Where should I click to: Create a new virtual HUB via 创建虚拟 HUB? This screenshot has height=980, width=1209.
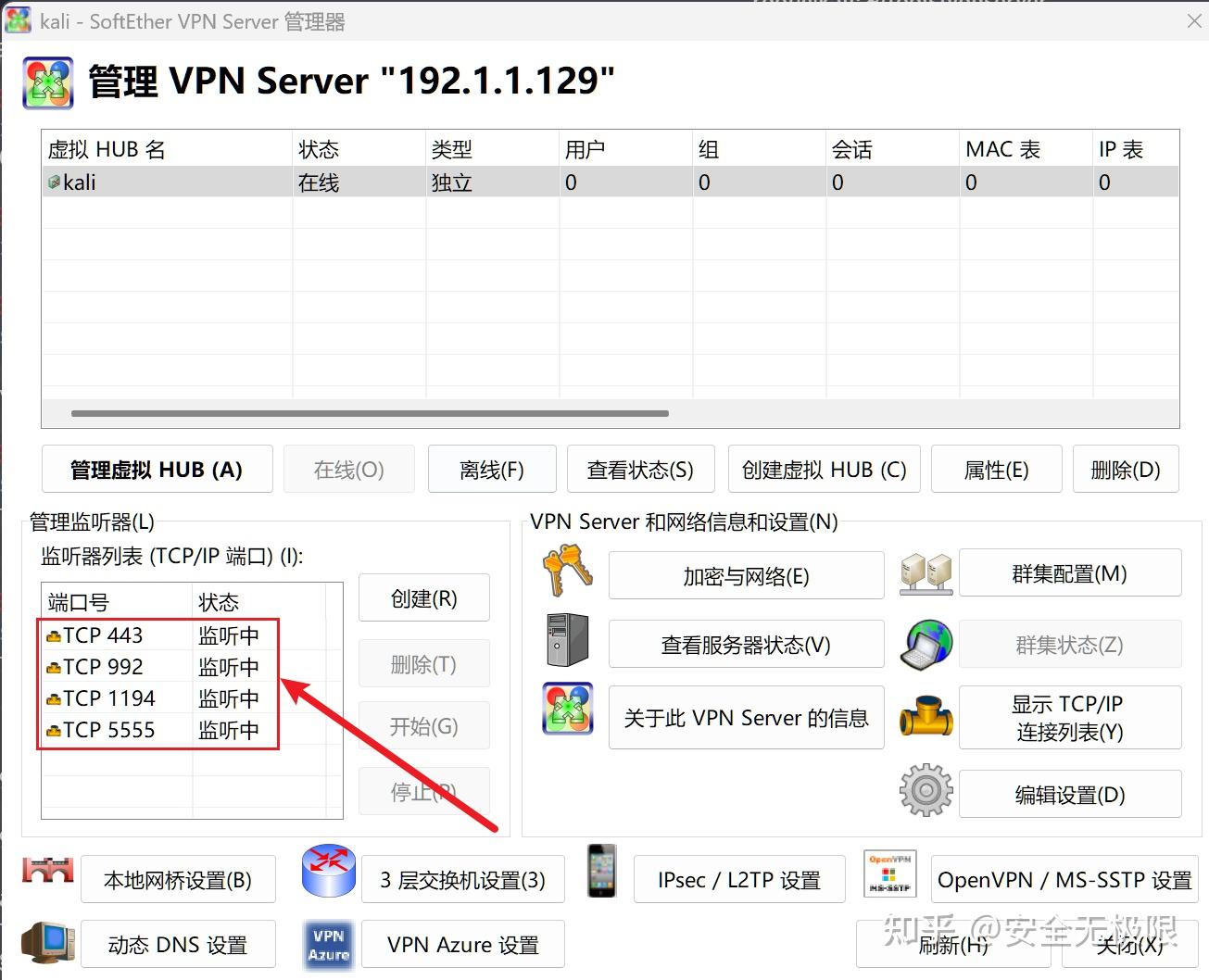click(824, 469)
